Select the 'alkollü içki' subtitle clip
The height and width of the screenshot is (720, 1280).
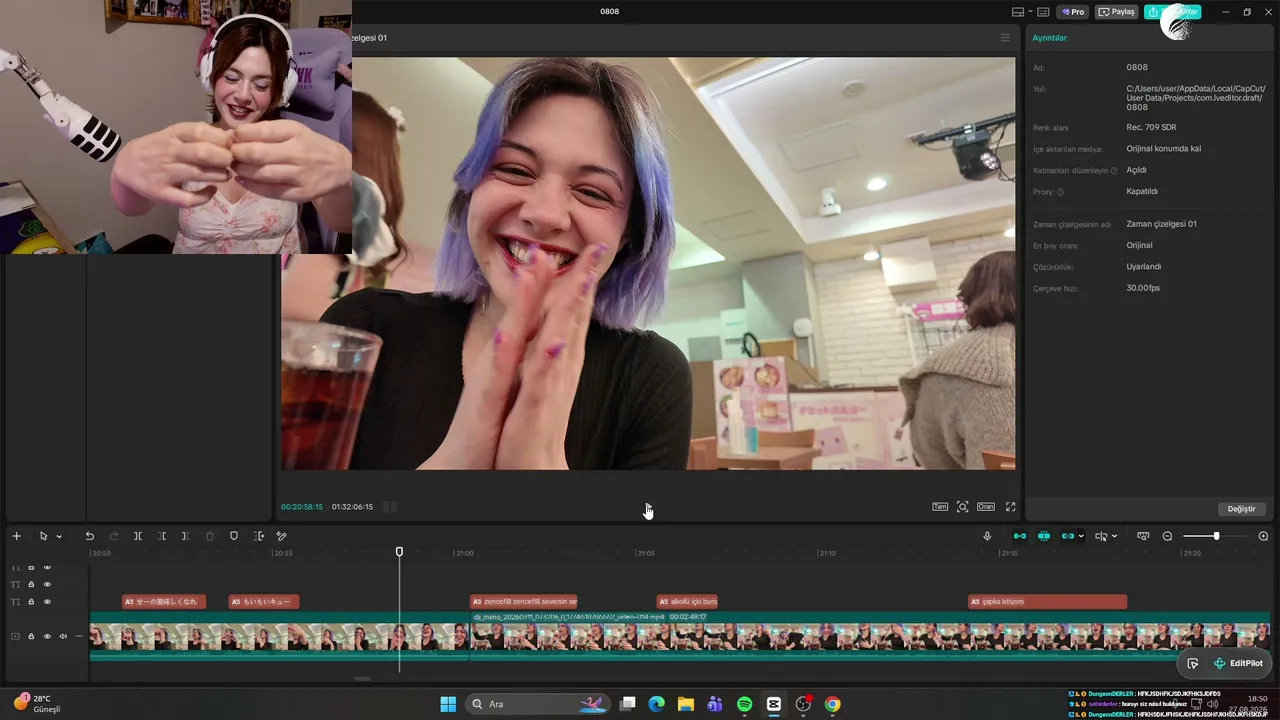[x=687, y=602]
